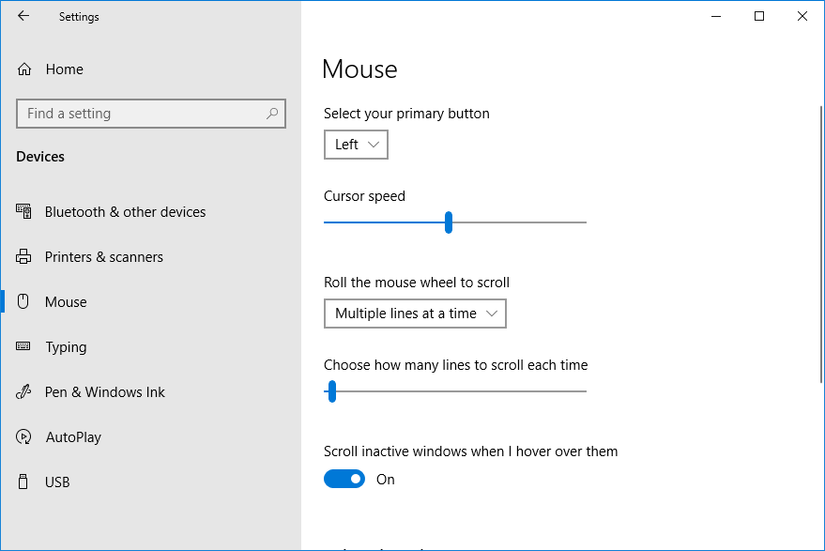Click the back arrow icon
The image size is (825, 551).
click(23, 16)
